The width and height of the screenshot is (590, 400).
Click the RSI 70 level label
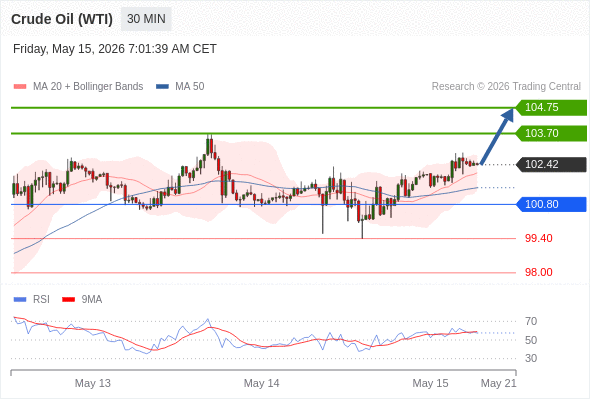(531, 321)
